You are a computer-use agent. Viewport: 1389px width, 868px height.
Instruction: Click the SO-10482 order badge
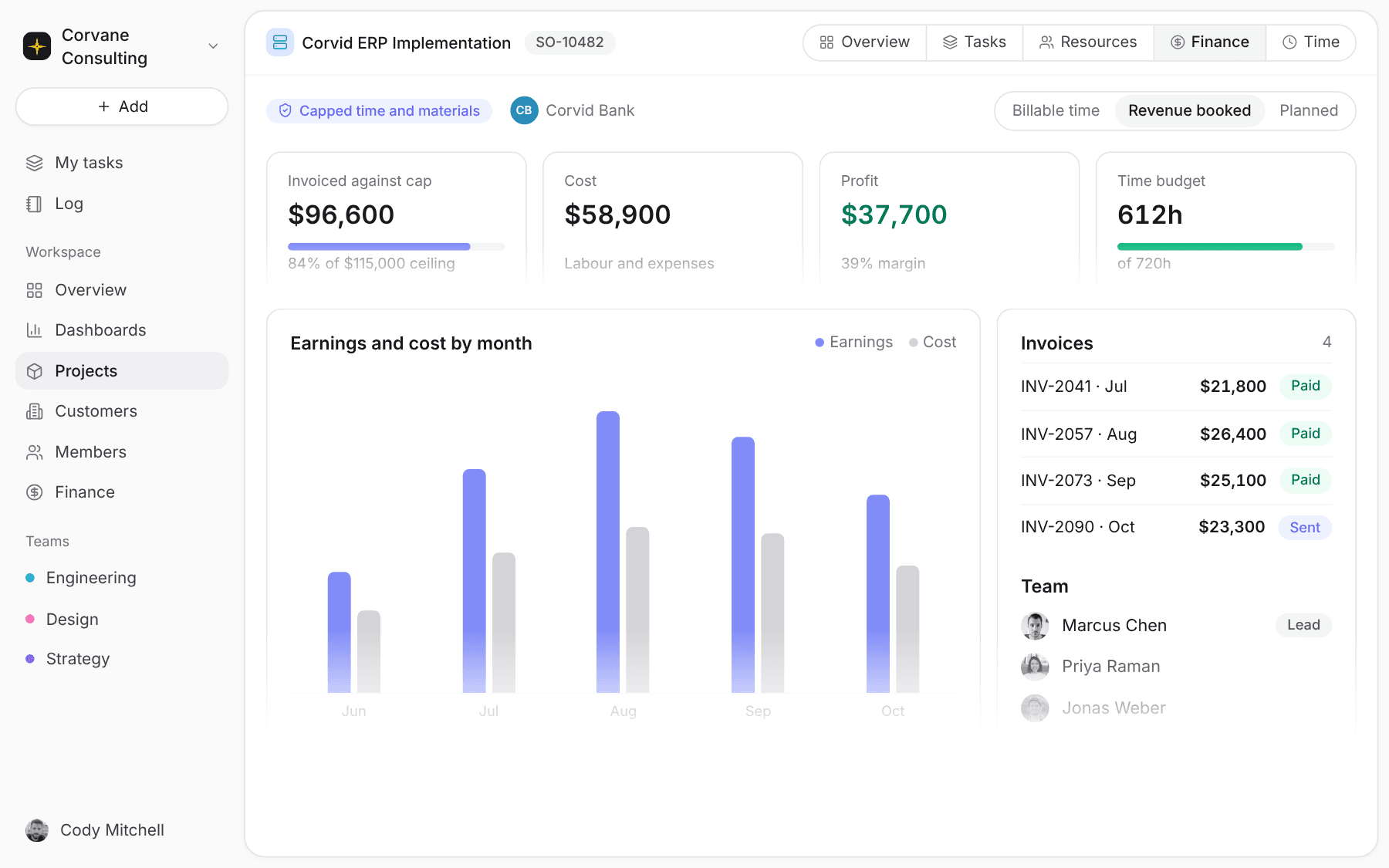tap(569, 42)
